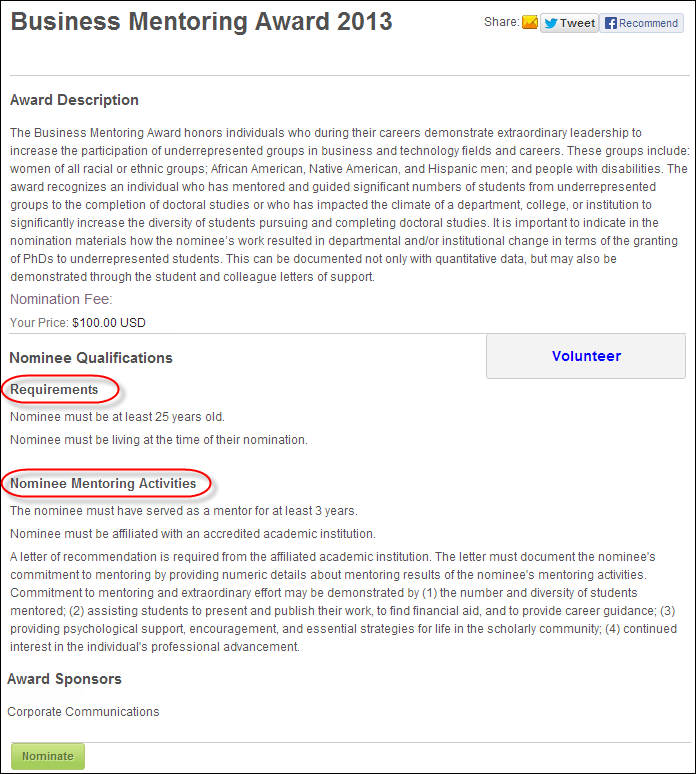This screenshot has width=696, height=774.
Task: Click the green Nominate button
Action: (48, 756)
